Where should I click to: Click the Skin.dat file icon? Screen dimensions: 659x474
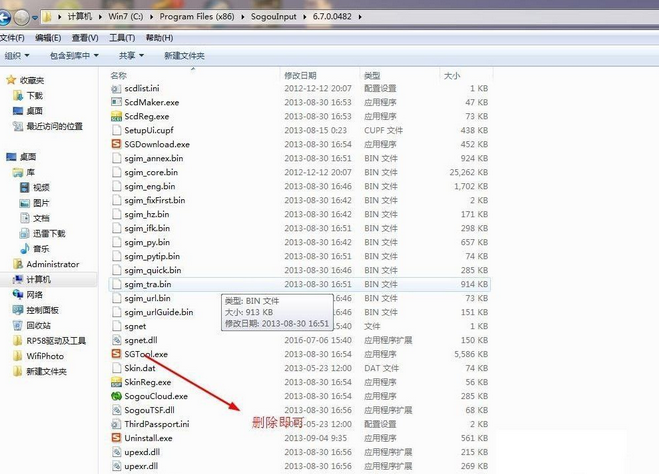click(116, 368)
